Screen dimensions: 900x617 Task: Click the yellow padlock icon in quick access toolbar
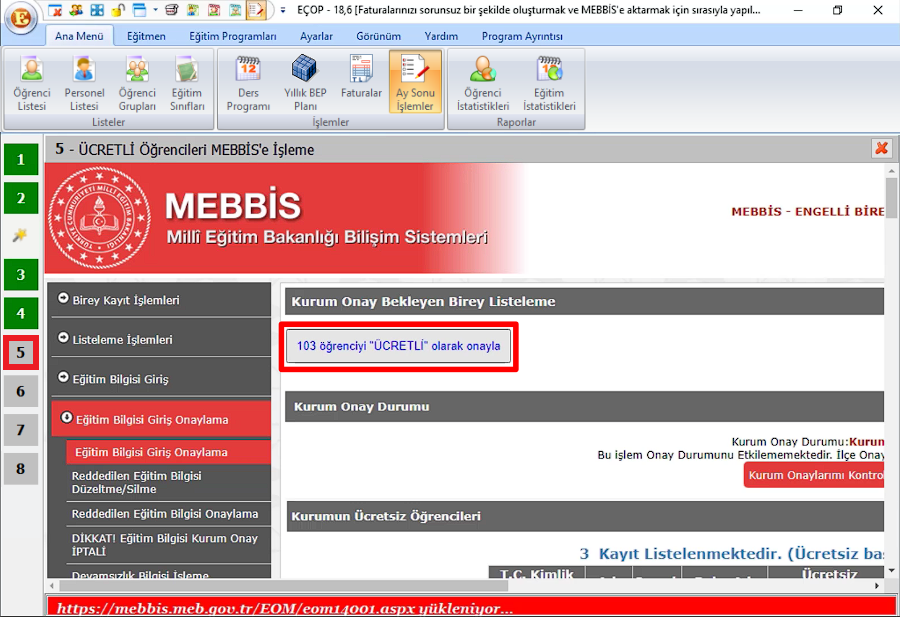point(118,10)
